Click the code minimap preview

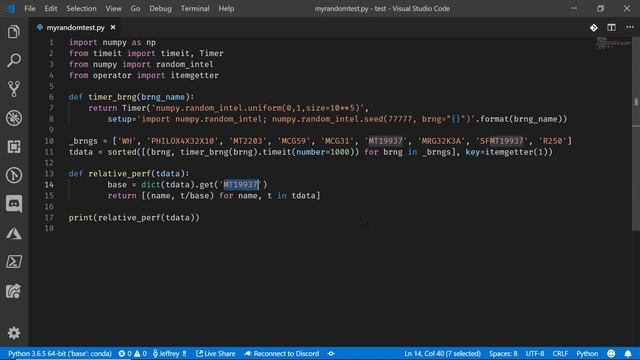[612, 42]
